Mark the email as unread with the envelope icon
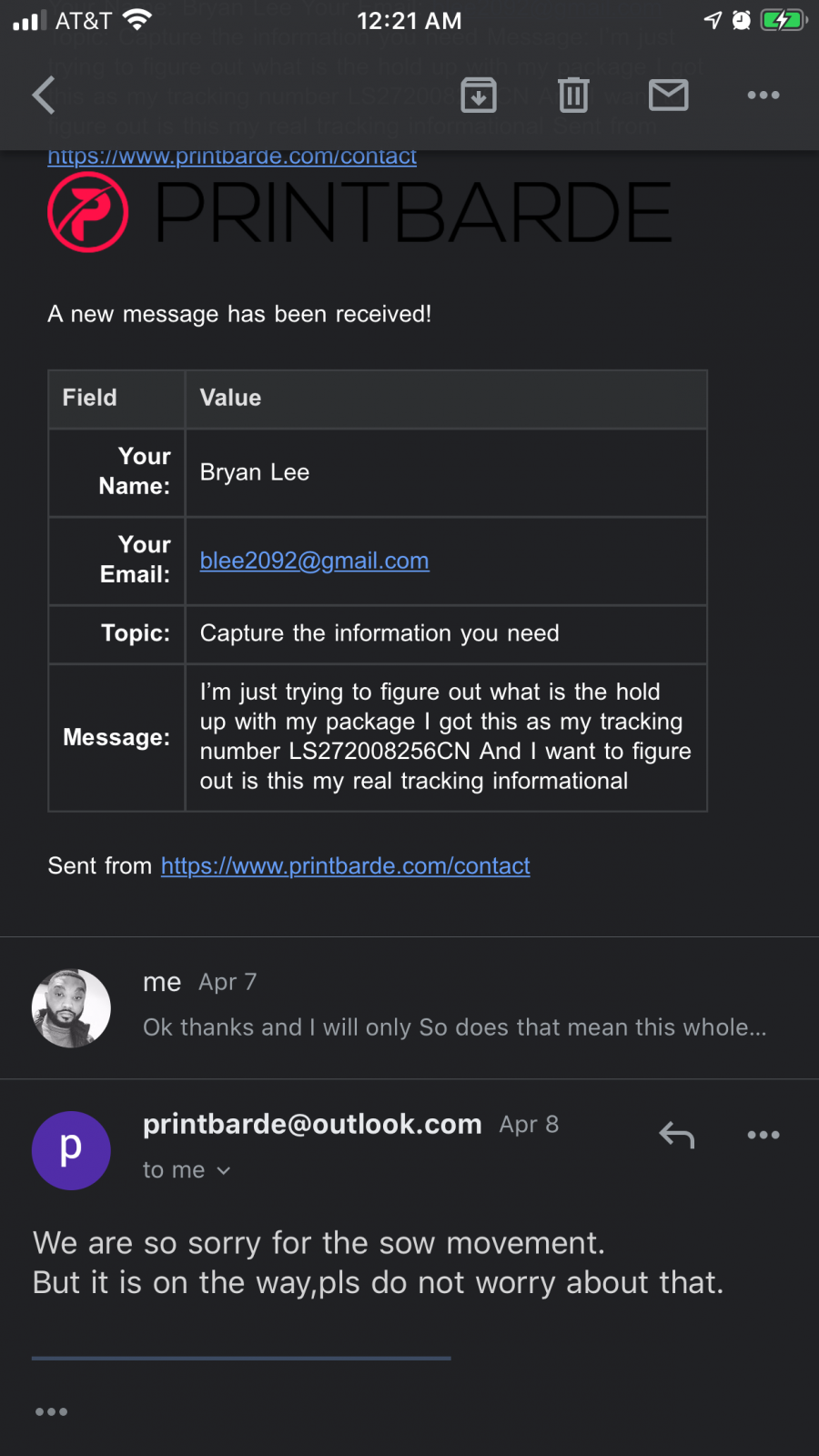This screenshot has width=819, height=1456. coord(669,95)
